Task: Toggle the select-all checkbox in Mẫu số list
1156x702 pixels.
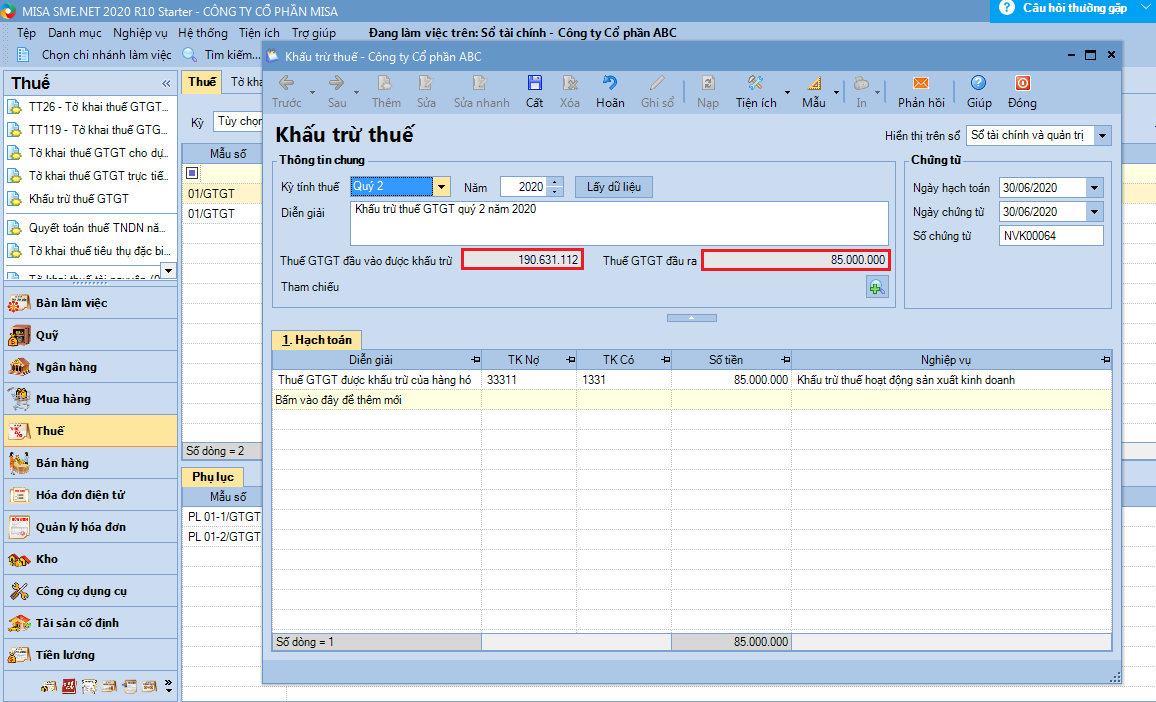Action: click(192, 173)
